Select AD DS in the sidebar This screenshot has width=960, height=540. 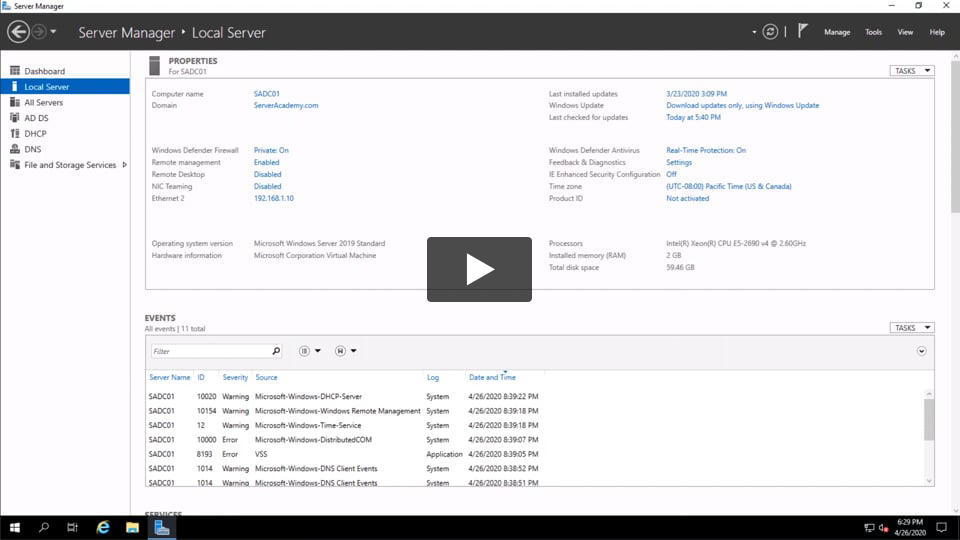click(36, 118)
